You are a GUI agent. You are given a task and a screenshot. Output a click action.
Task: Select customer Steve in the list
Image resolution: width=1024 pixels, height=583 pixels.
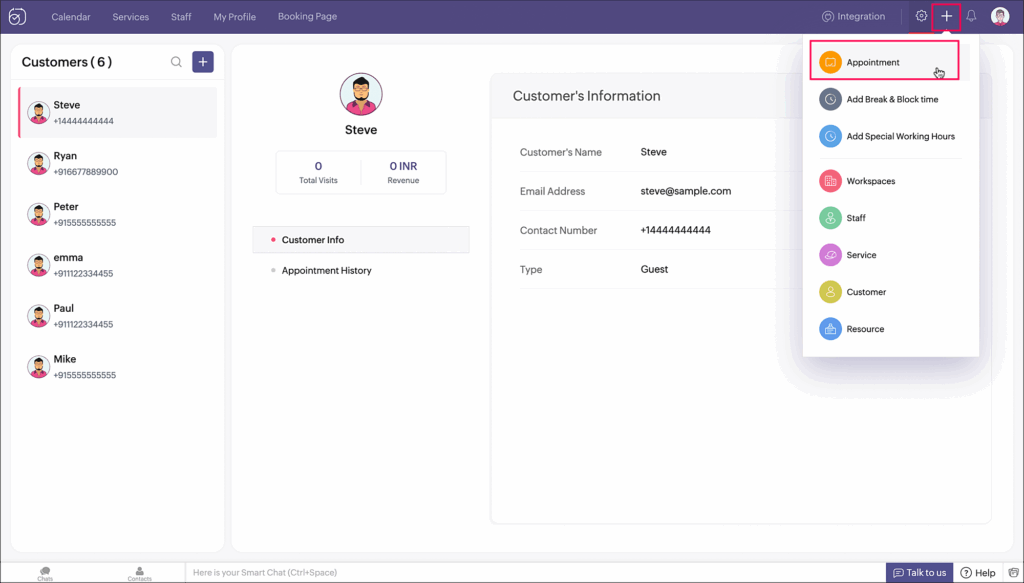(x=118, y=112)
